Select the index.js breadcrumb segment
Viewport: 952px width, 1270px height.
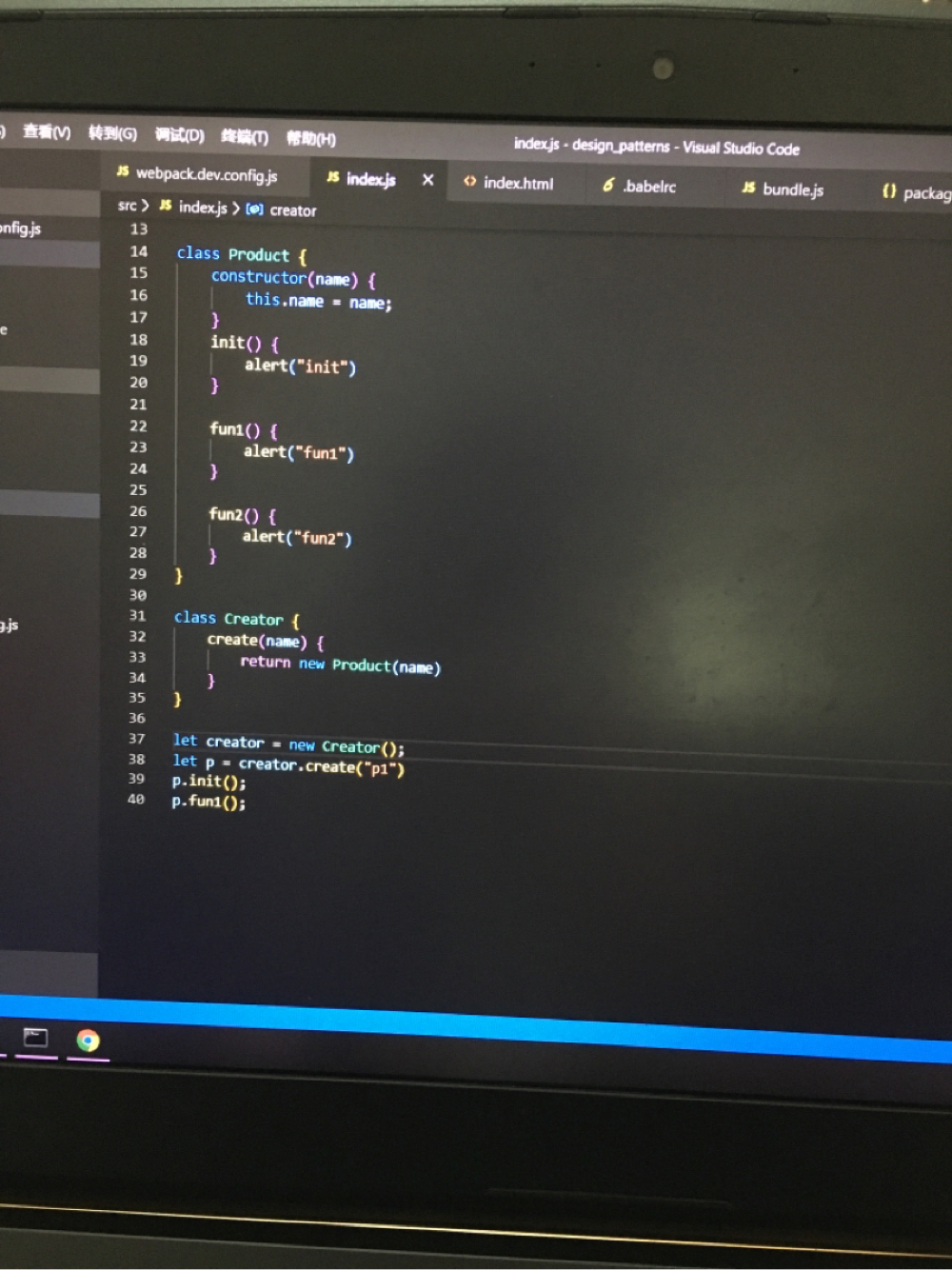pos(203,207)
